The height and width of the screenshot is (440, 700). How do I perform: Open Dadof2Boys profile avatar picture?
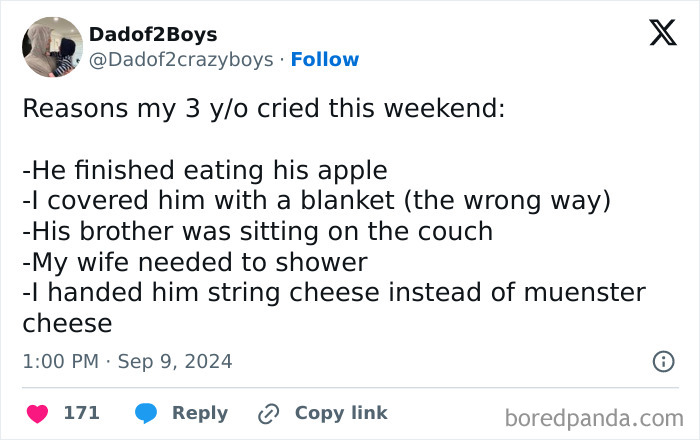tap(52, 47)
